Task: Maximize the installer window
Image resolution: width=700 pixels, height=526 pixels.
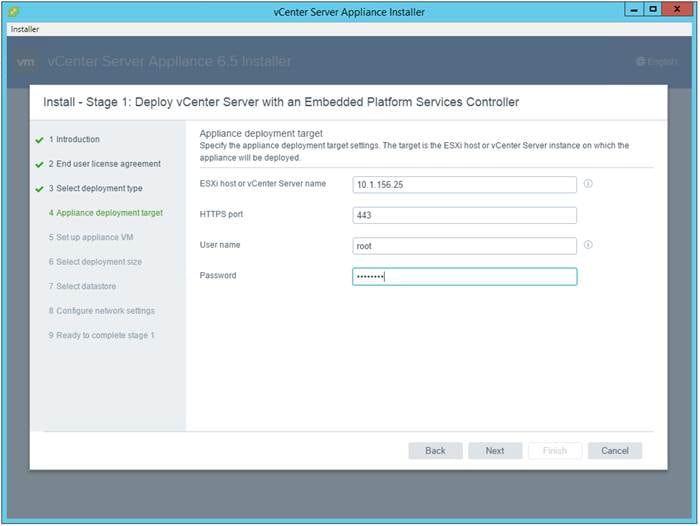Action: (x=653, y=9)
